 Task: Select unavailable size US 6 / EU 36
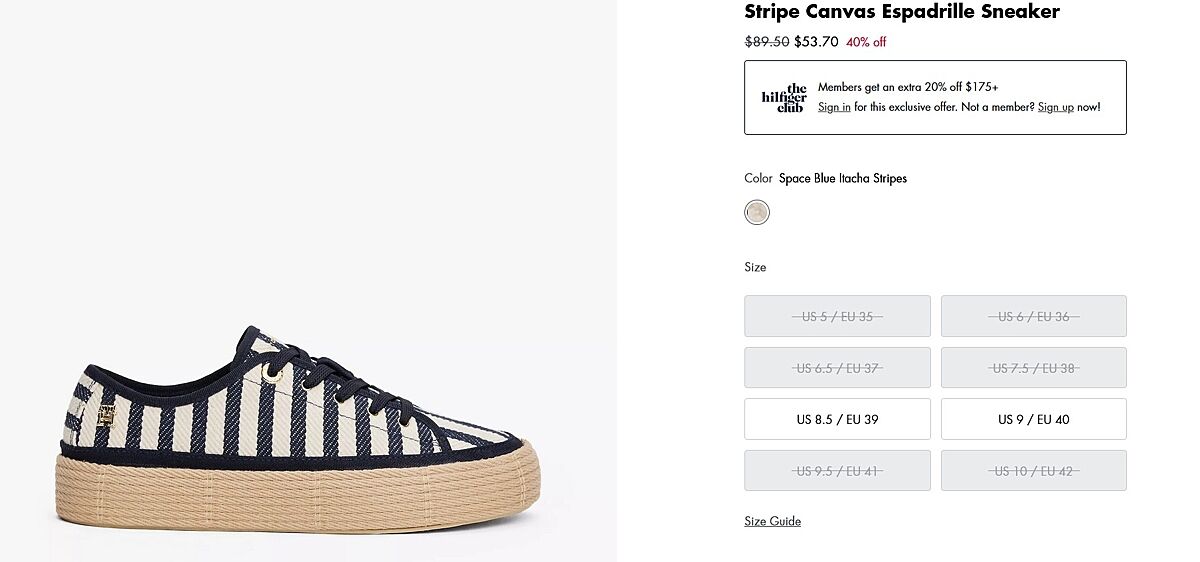(x=1033, y=316)
